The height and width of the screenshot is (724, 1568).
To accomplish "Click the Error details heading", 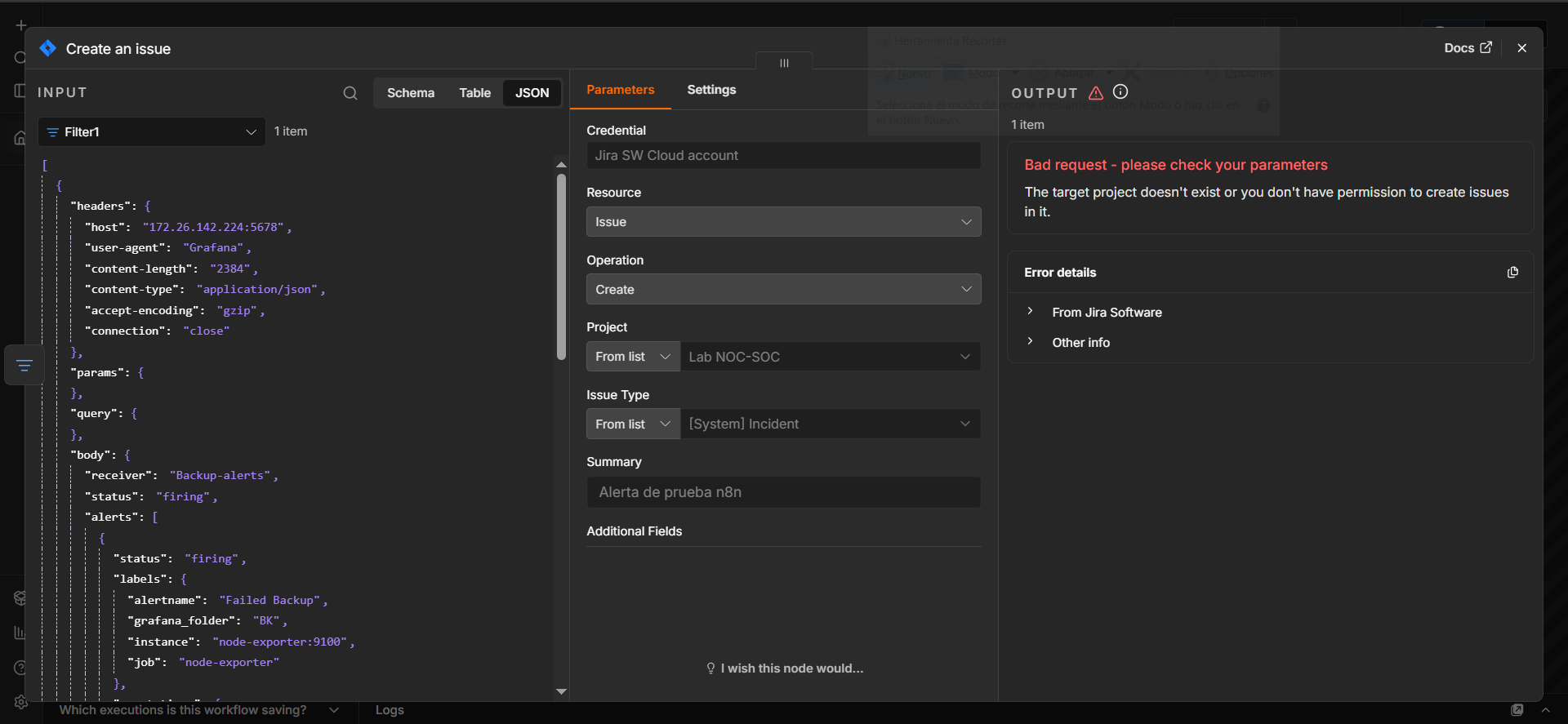I will coord(1060,273).
